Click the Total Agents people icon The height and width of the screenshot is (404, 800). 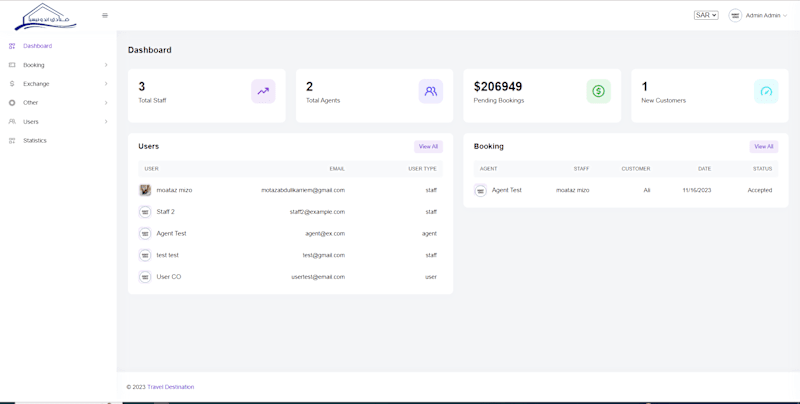pos(431,91)
